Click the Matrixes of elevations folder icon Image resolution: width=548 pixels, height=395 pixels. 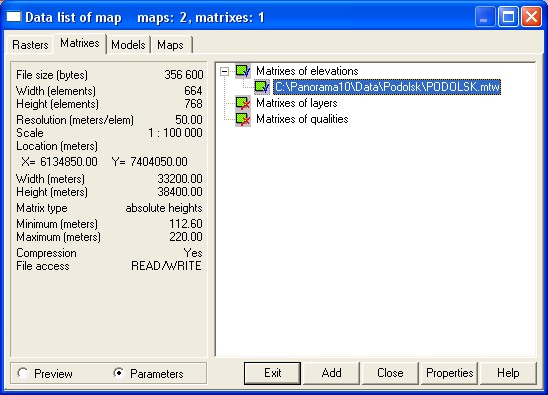(243, 71)
